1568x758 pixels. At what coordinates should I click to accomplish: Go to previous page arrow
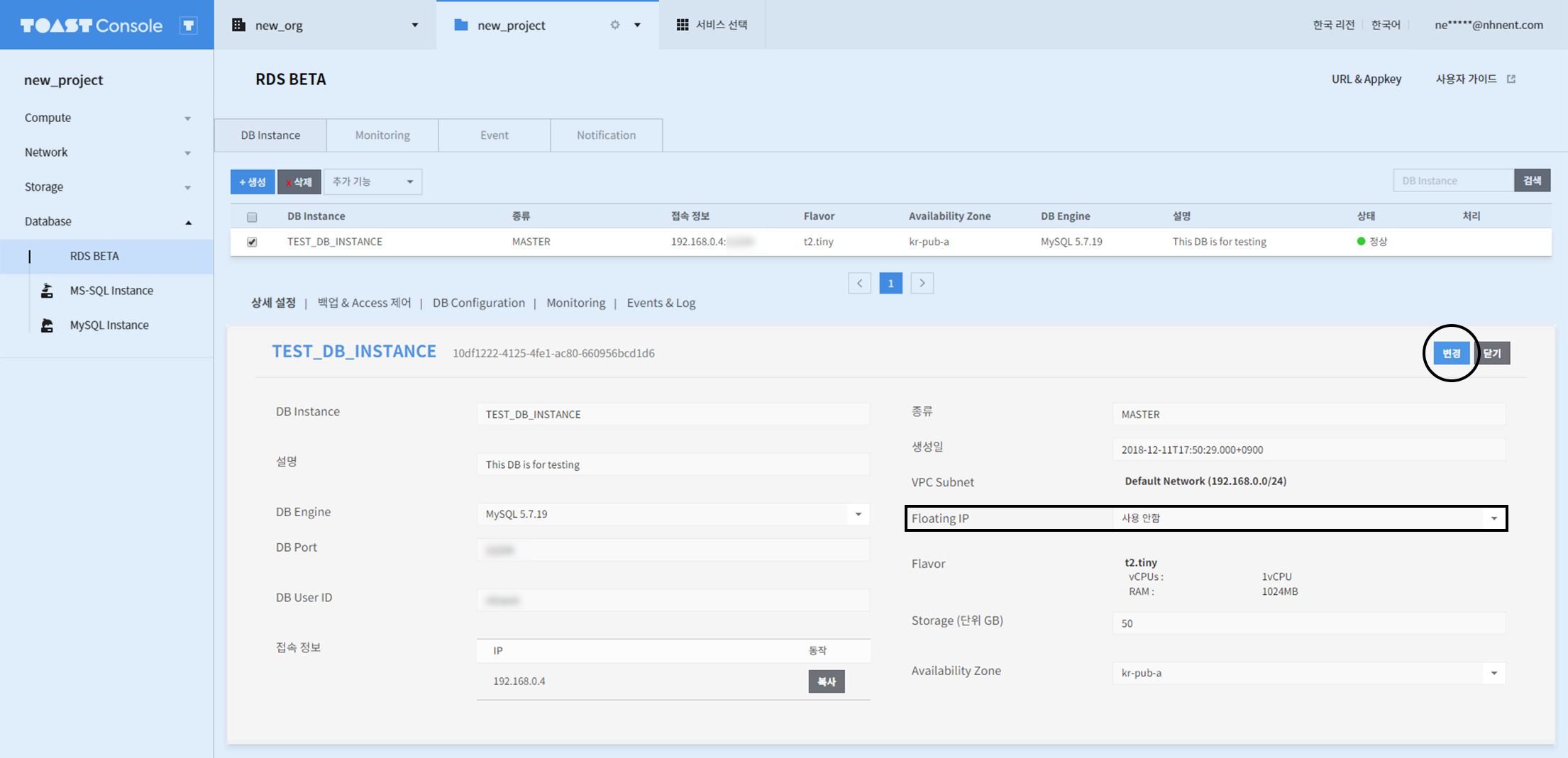[x=859, y=284]
